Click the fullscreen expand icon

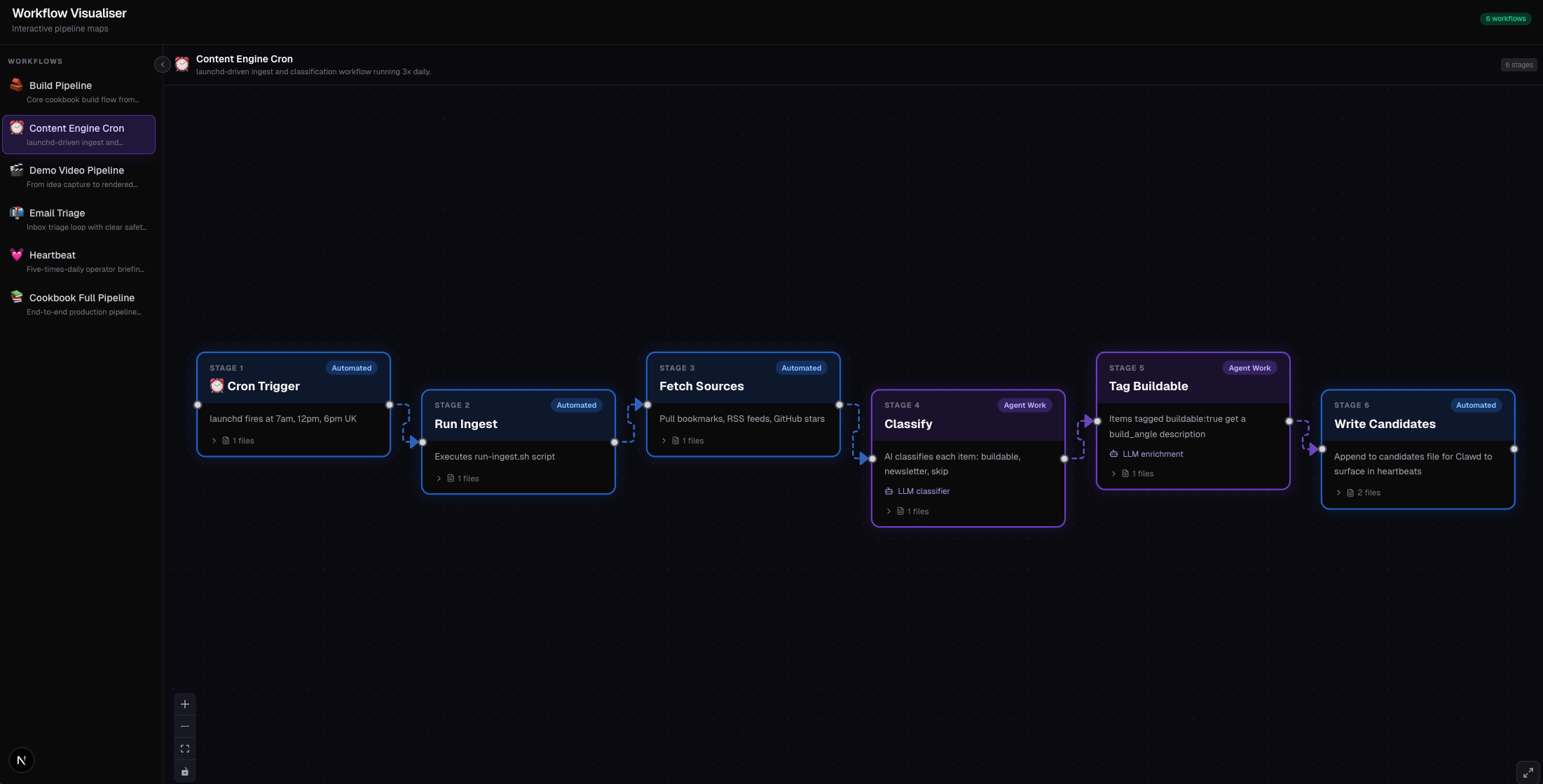(x=1528, y=772)
